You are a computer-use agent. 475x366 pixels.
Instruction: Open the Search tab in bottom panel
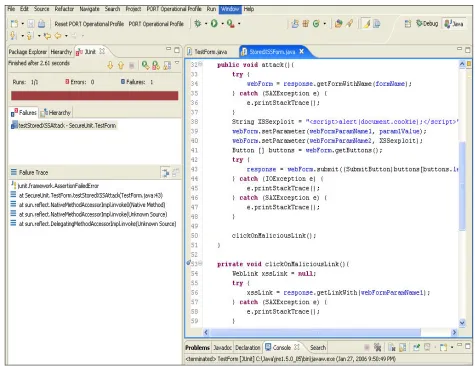[318, 348]
